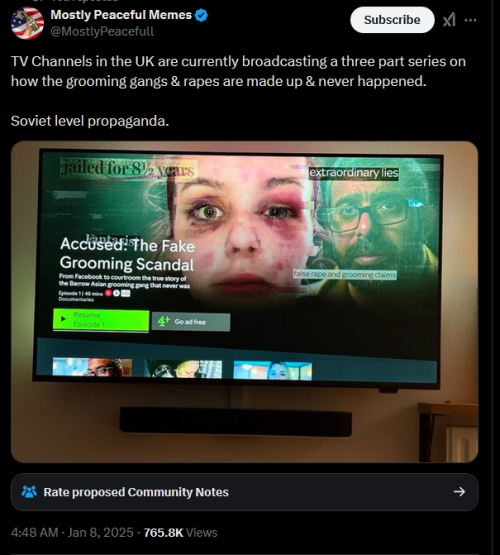Image resolution: width=500 pixels, height=555 pixels.
Task: Click the middle episode thumbnail on TV
Action: coord(183,369)
